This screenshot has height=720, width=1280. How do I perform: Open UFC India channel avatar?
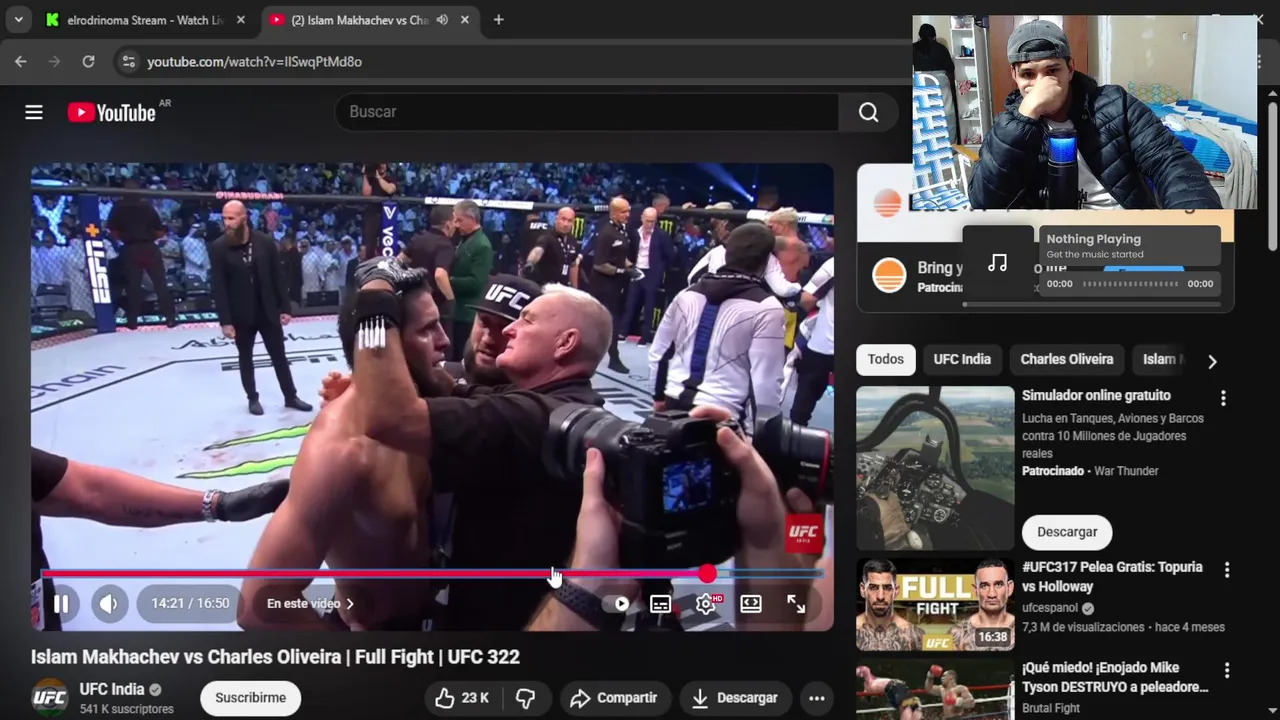pyautogui.click(x=50, y=698)
